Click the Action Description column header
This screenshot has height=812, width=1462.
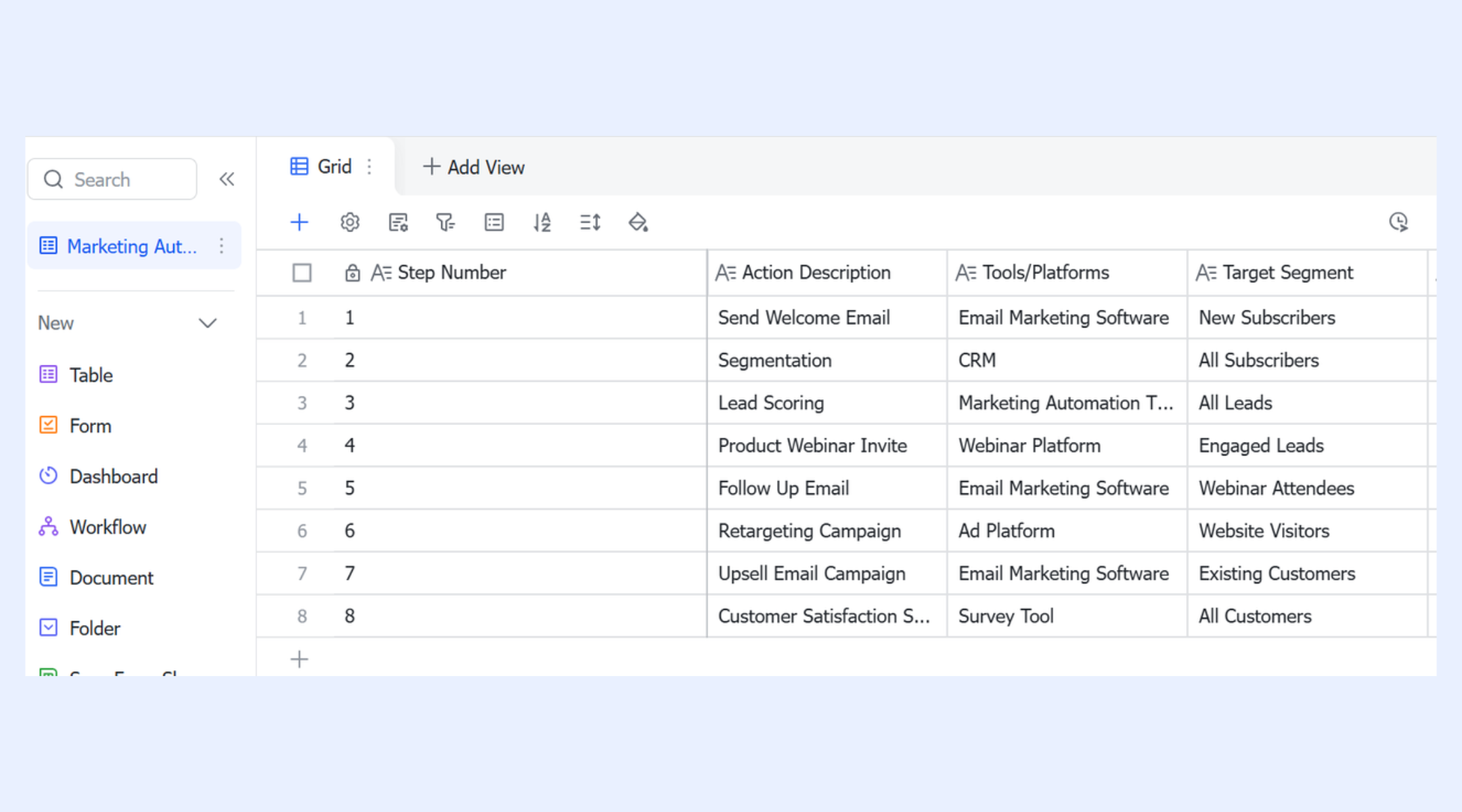pyautogui.click(x=827, y=273)
